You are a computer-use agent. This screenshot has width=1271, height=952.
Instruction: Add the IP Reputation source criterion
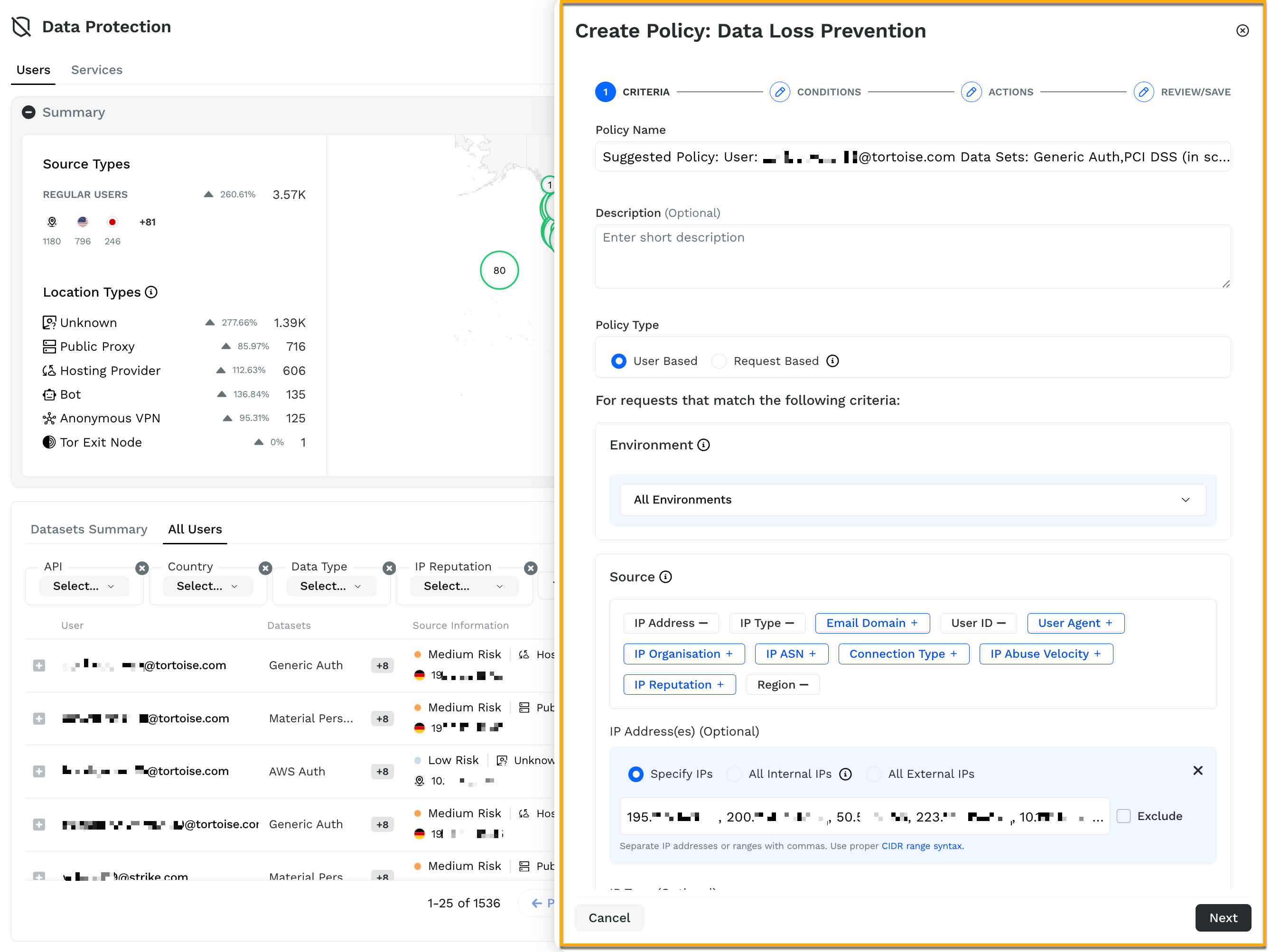[679, 685]
